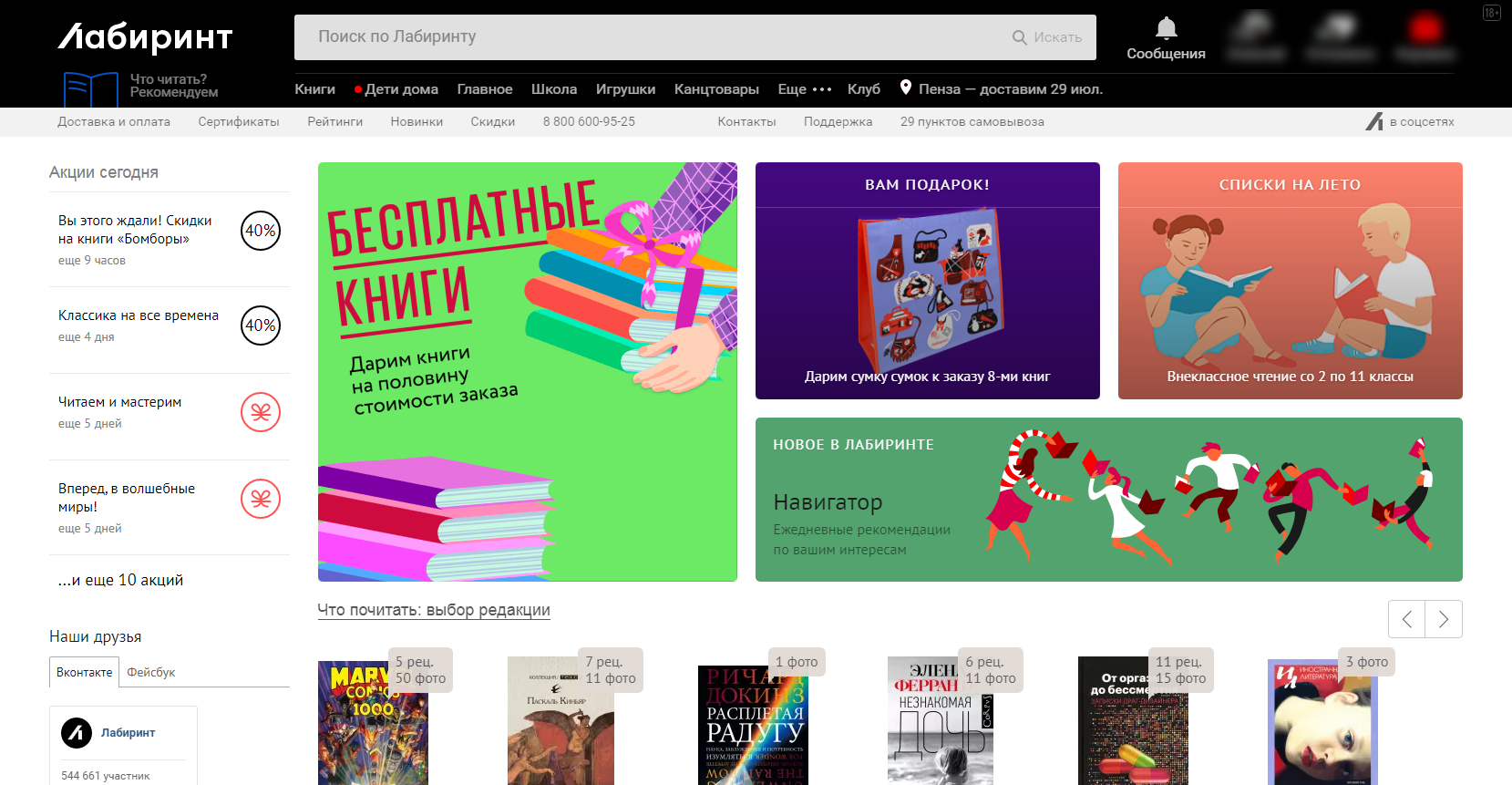
Task: Open Доставка и оплата page
Action: point(114,121)
